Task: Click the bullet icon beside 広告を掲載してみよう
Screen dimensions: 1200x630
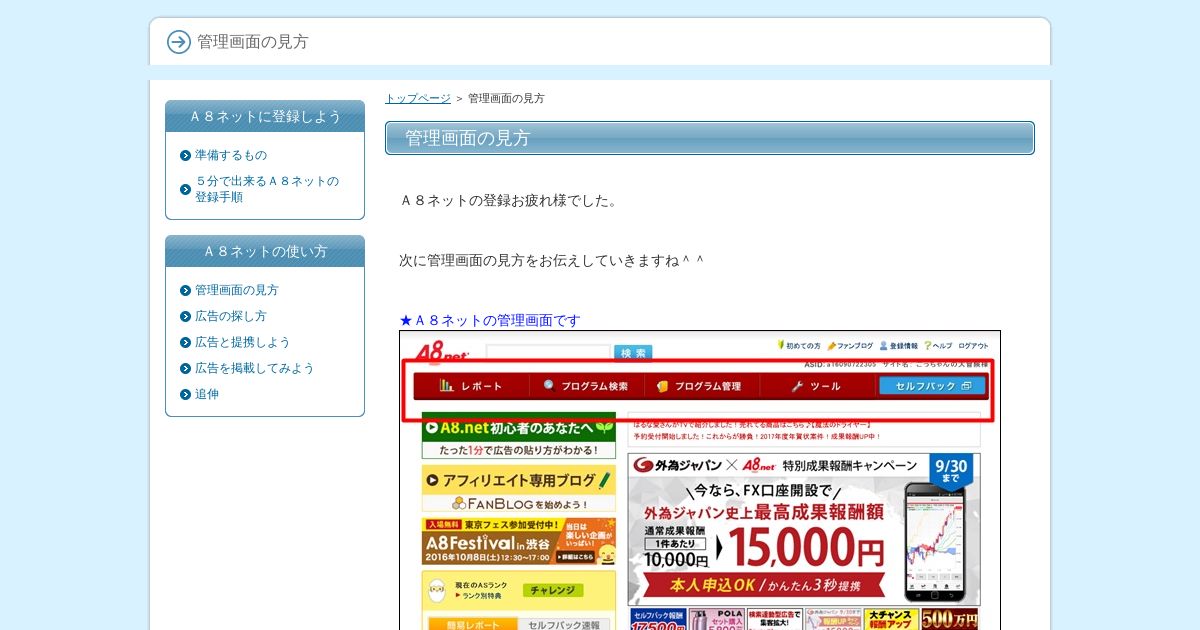Action: pyautogui.click(x=185, y=369)
